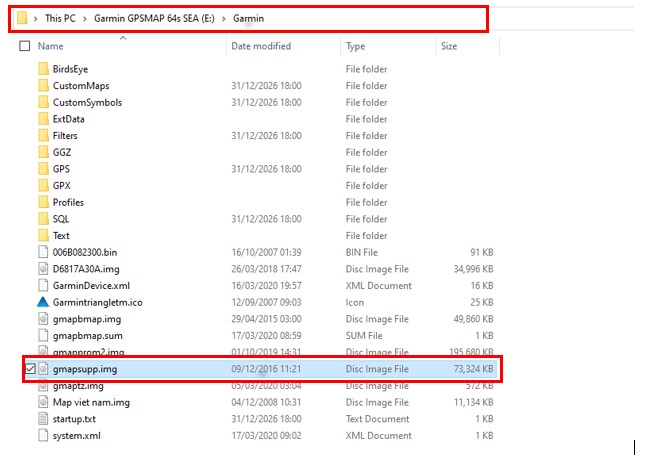Viewport: 651px width, 463px height.
Task: Click the 11,134 KB size value
Action: pyautogui.click(x=474, y=402)
